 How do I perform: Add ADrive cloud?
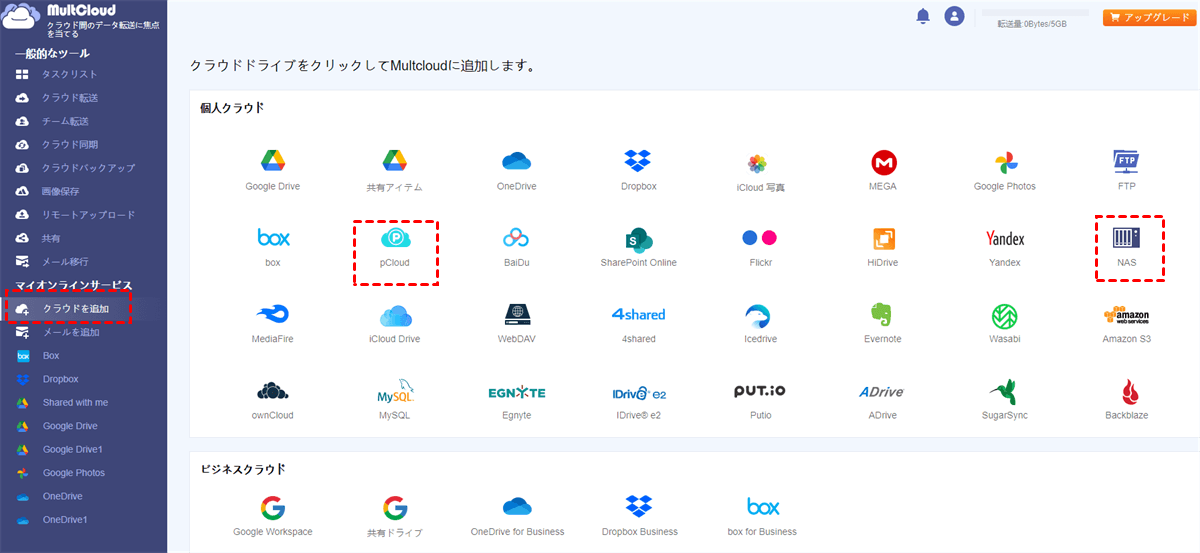tap(883, 400)
